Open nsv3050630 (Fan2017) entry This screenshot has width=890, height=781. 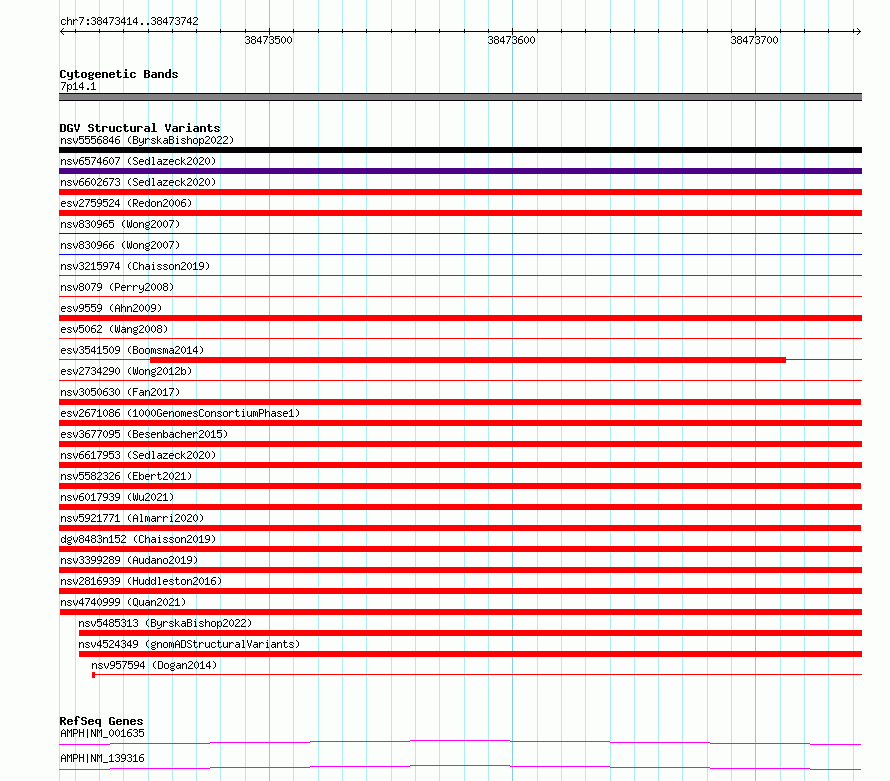click(120, 392)
